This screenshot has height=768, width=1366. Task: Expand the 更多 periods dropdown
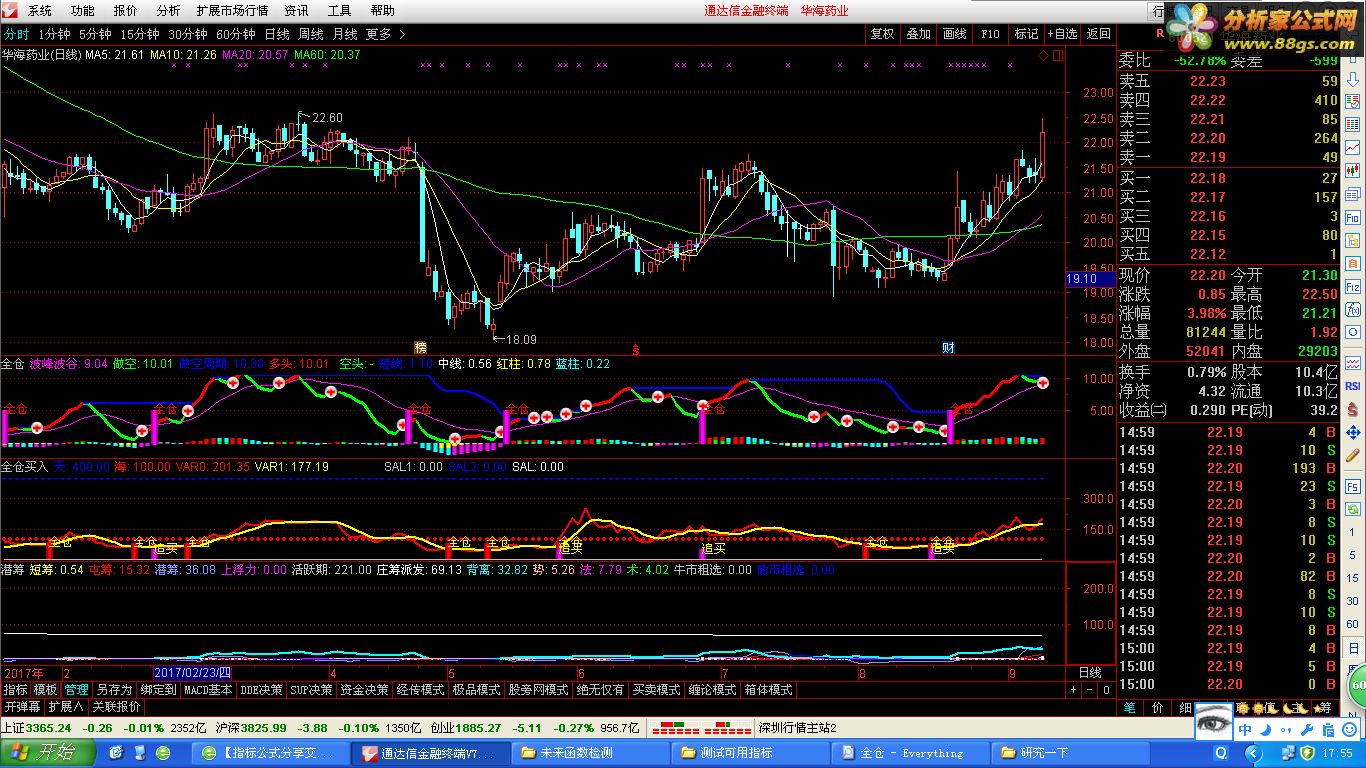[x=385, y=34]
